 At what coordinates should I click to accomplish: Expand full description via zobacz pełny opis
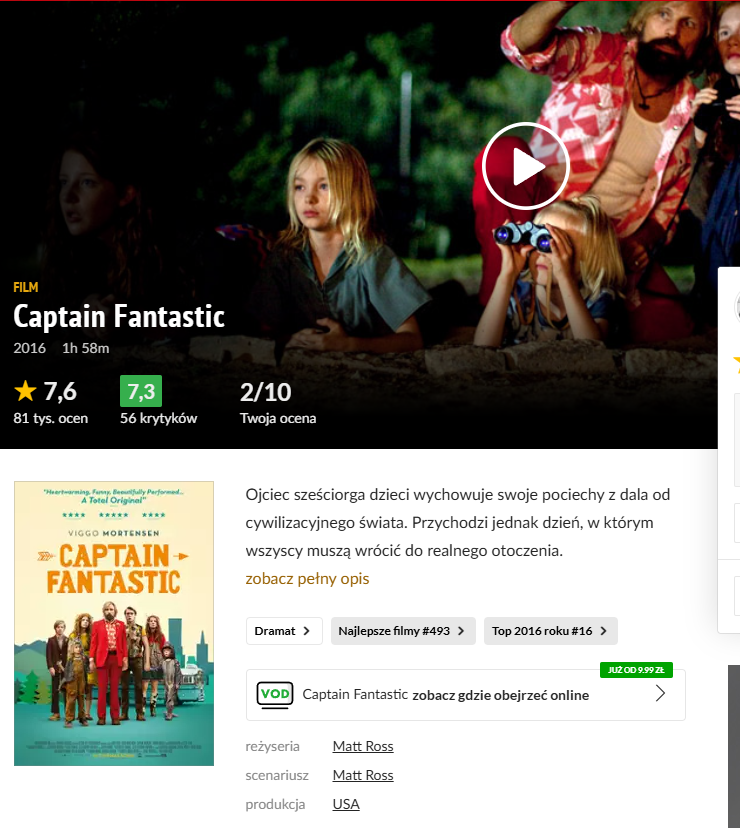click(307, 579)
